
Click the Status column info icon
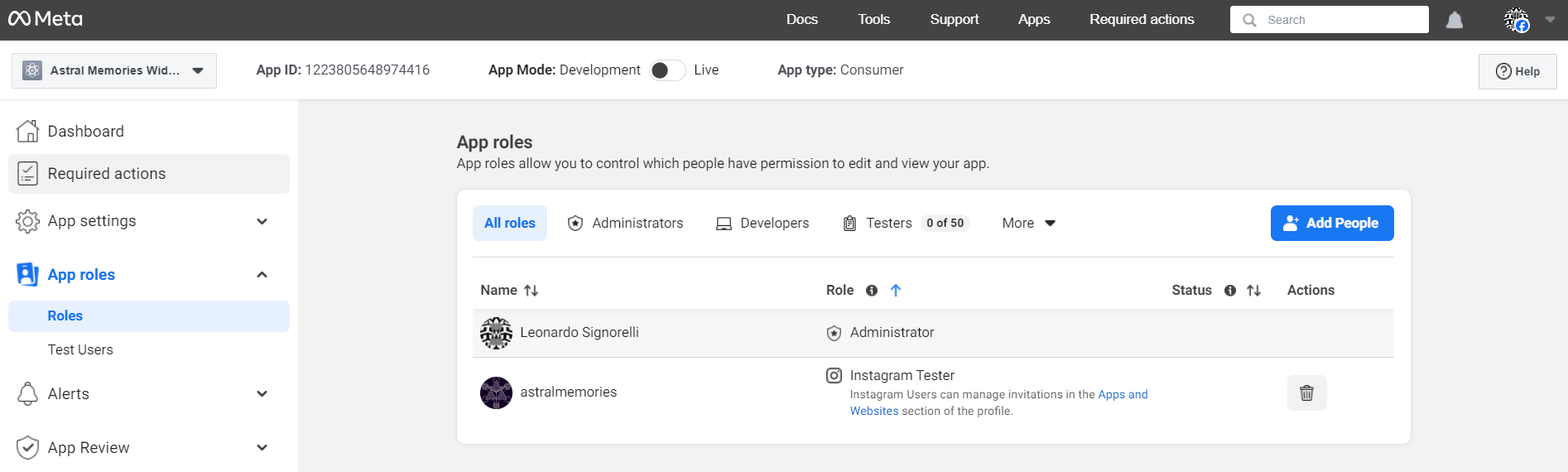[x=1229, y=291]
